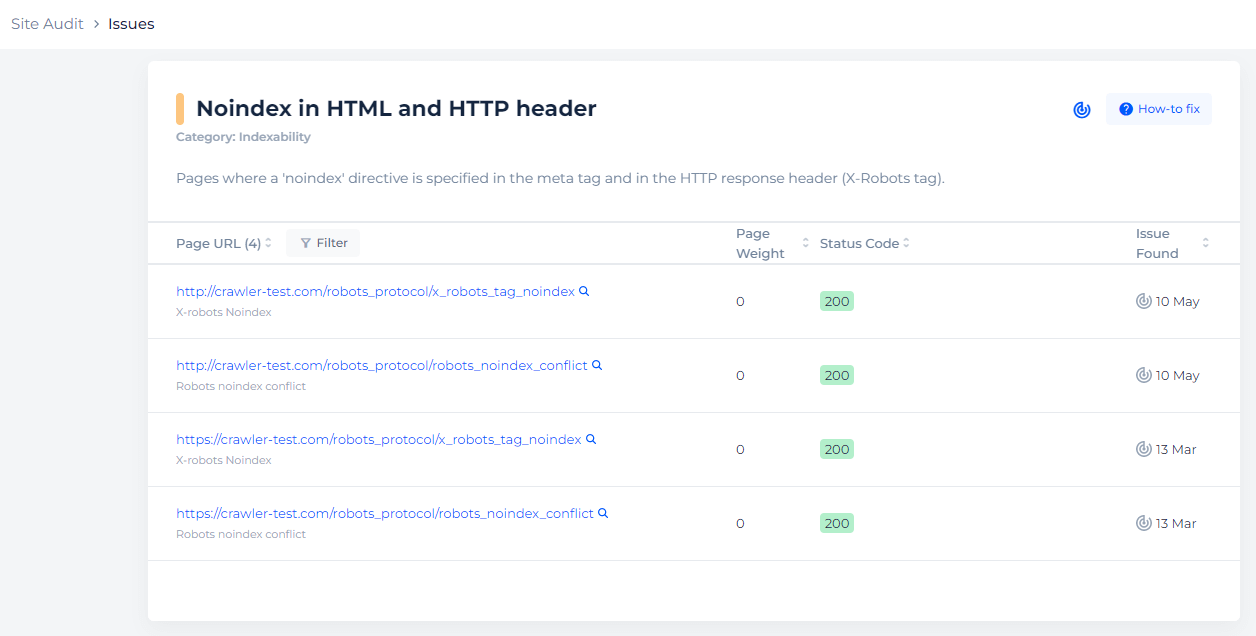Click status 200 badge for https robots_noindex_conflict
1256x636 pixels.
(x=837, y=523)
